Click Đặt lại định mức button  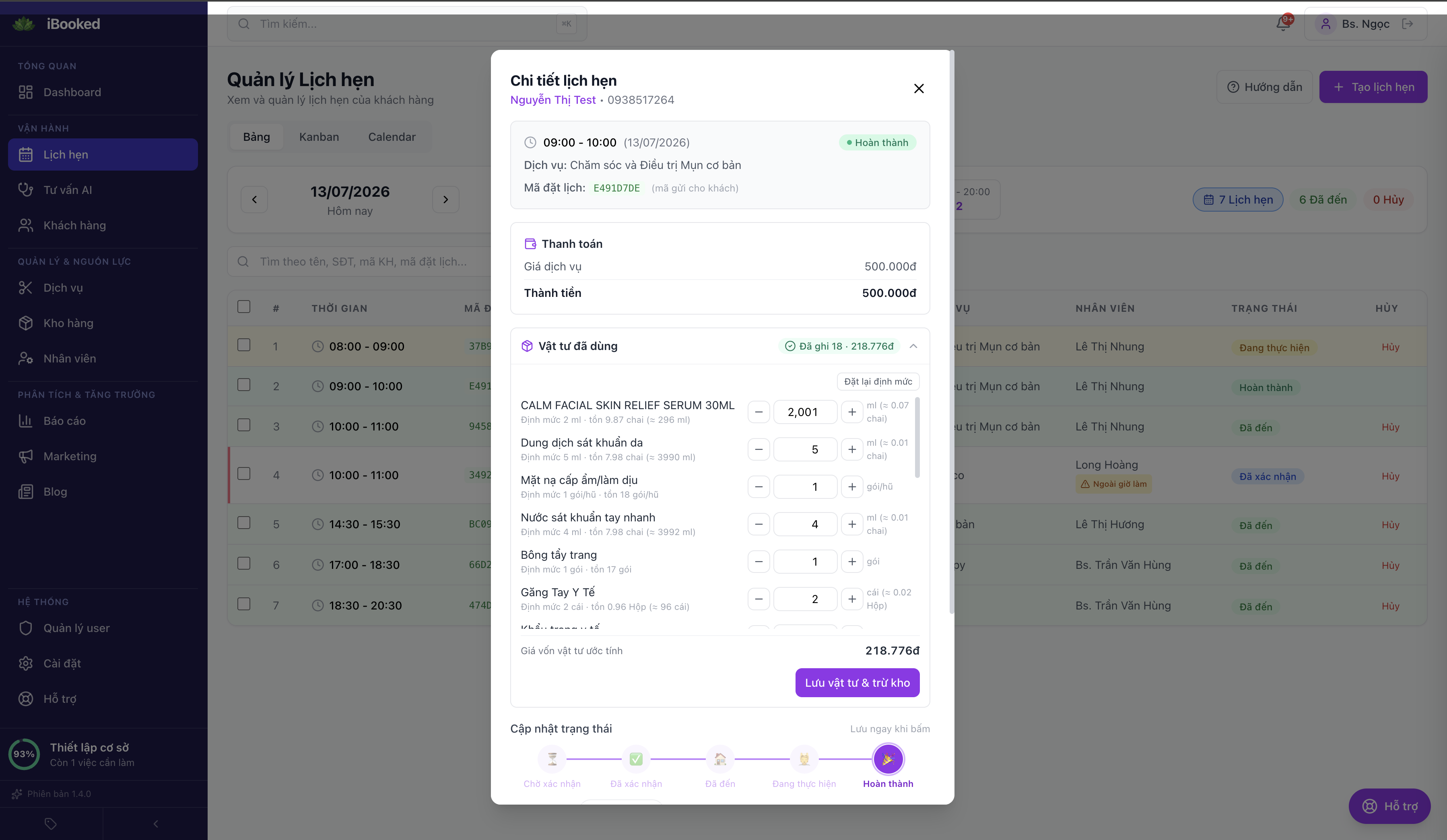pyautogui.click(x=878, y=382)
